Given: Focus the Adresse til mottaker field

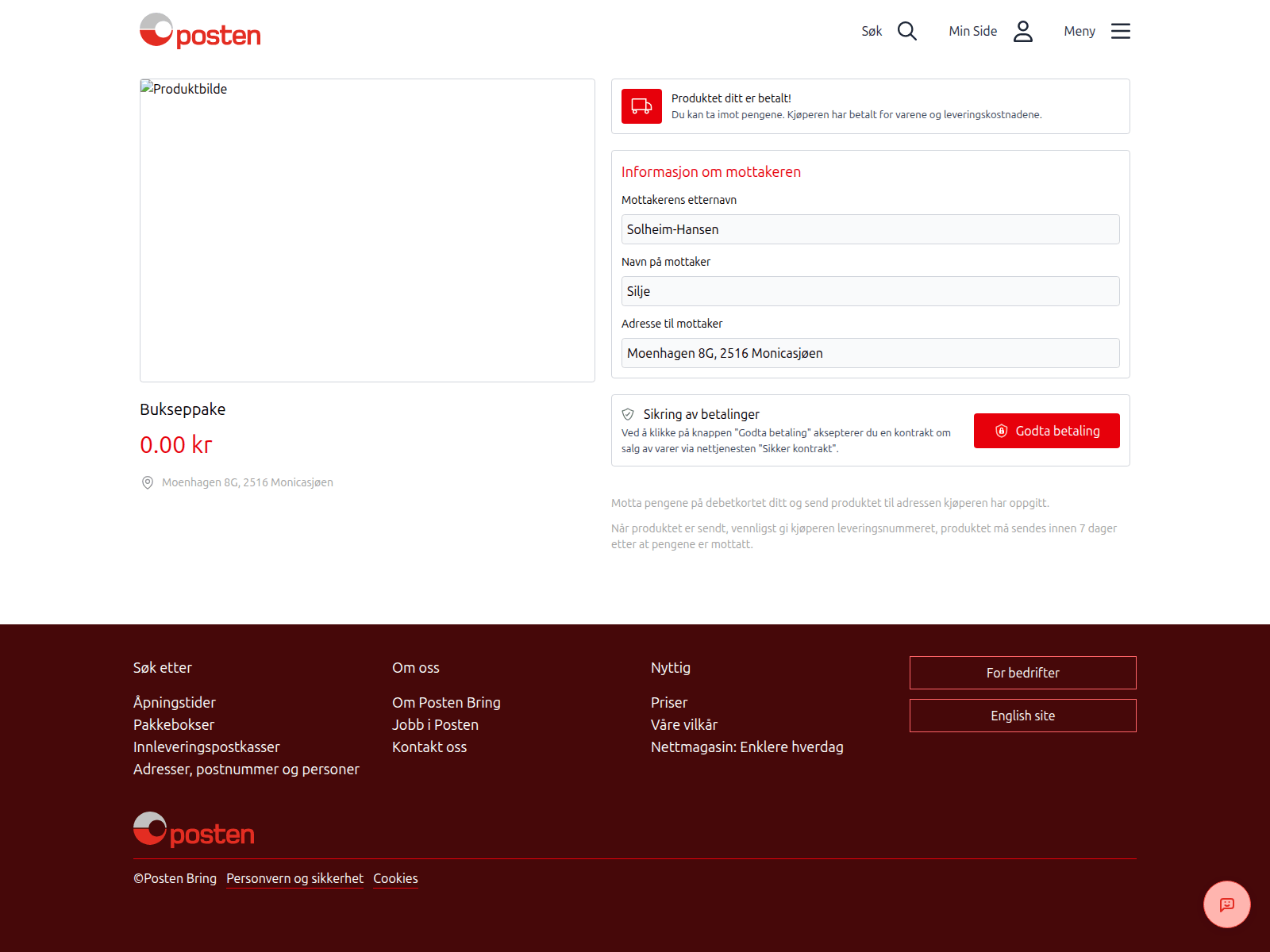Looking at the screenshot, I should click(871, 353).
